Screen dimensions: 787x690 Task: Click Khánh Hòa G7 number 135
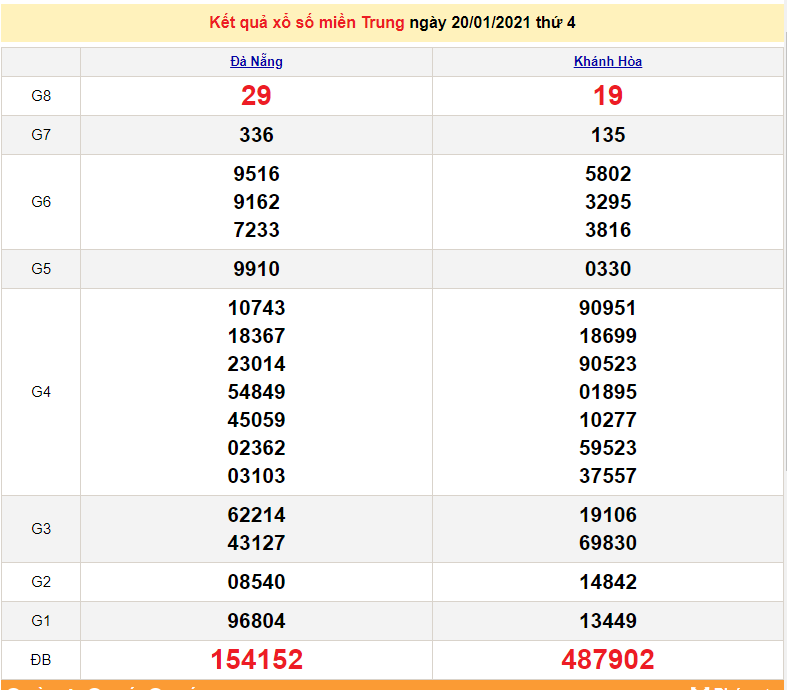coord(607,135)
